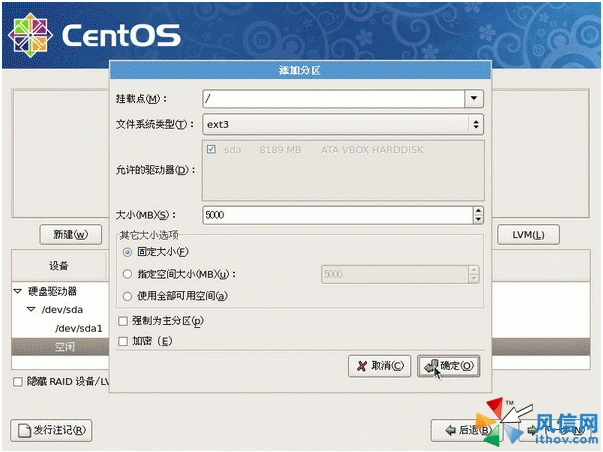Increase size with 大小 spinner up arrow
The width and height of the screenshot is (603, 452).
click(x=477, y=210)
